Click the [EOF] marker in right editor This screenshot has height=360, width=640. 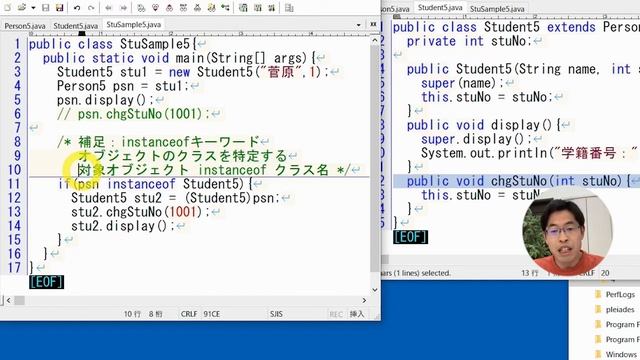pyautogui.click(x=411, y=237)
